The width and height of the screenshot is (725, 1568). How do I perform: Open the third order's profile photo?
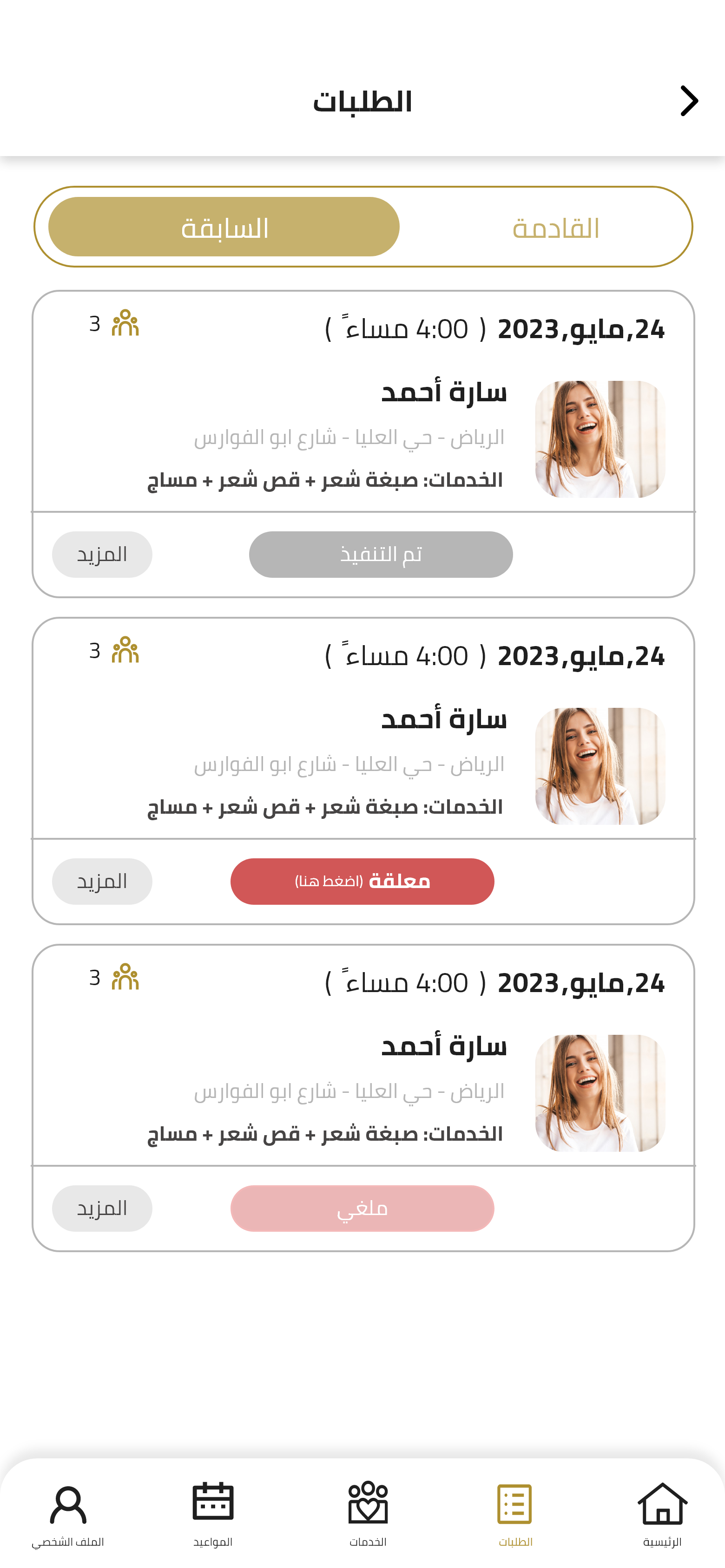click(600, 1092)
